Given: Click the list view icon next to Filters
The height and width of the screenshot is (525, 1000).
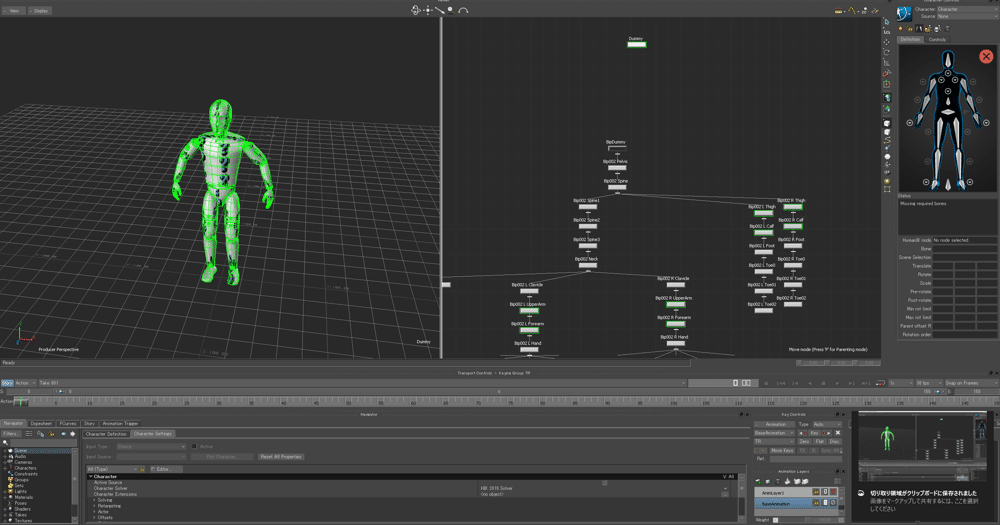Looking at the screenshot, I should pos(29,434).
